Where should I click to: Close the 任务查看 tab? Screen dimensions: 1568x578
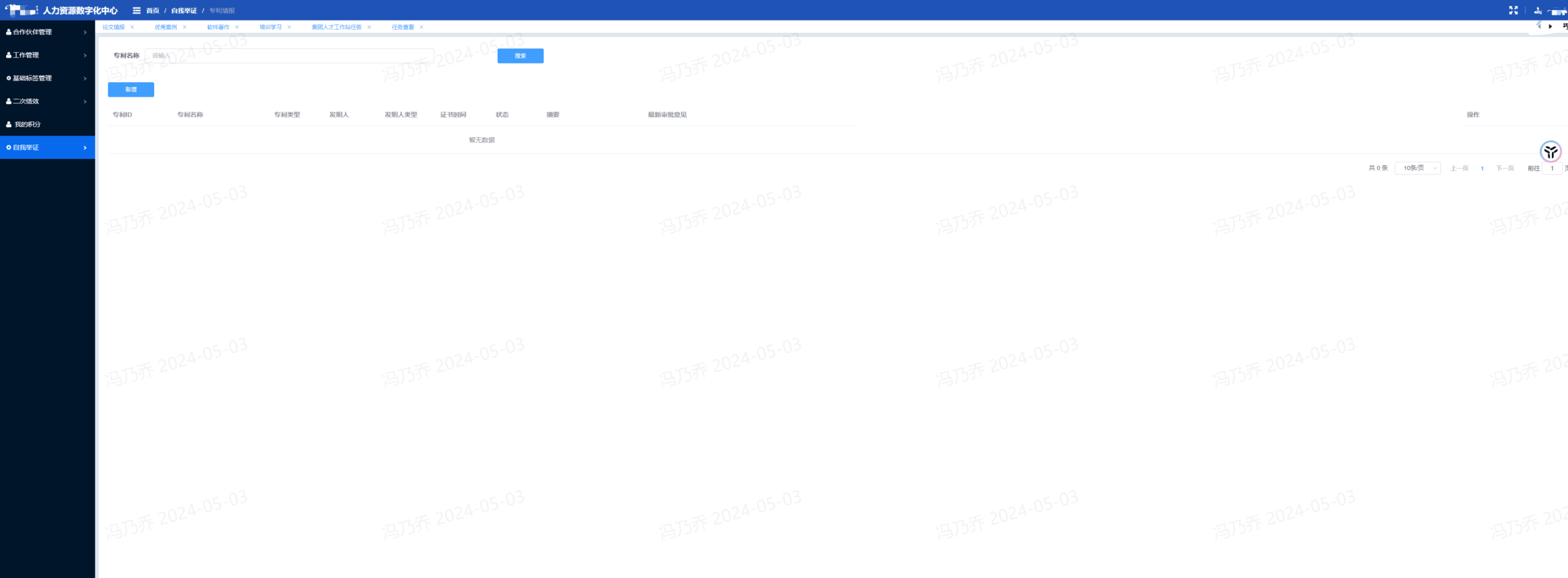click(x=421, y=27)
